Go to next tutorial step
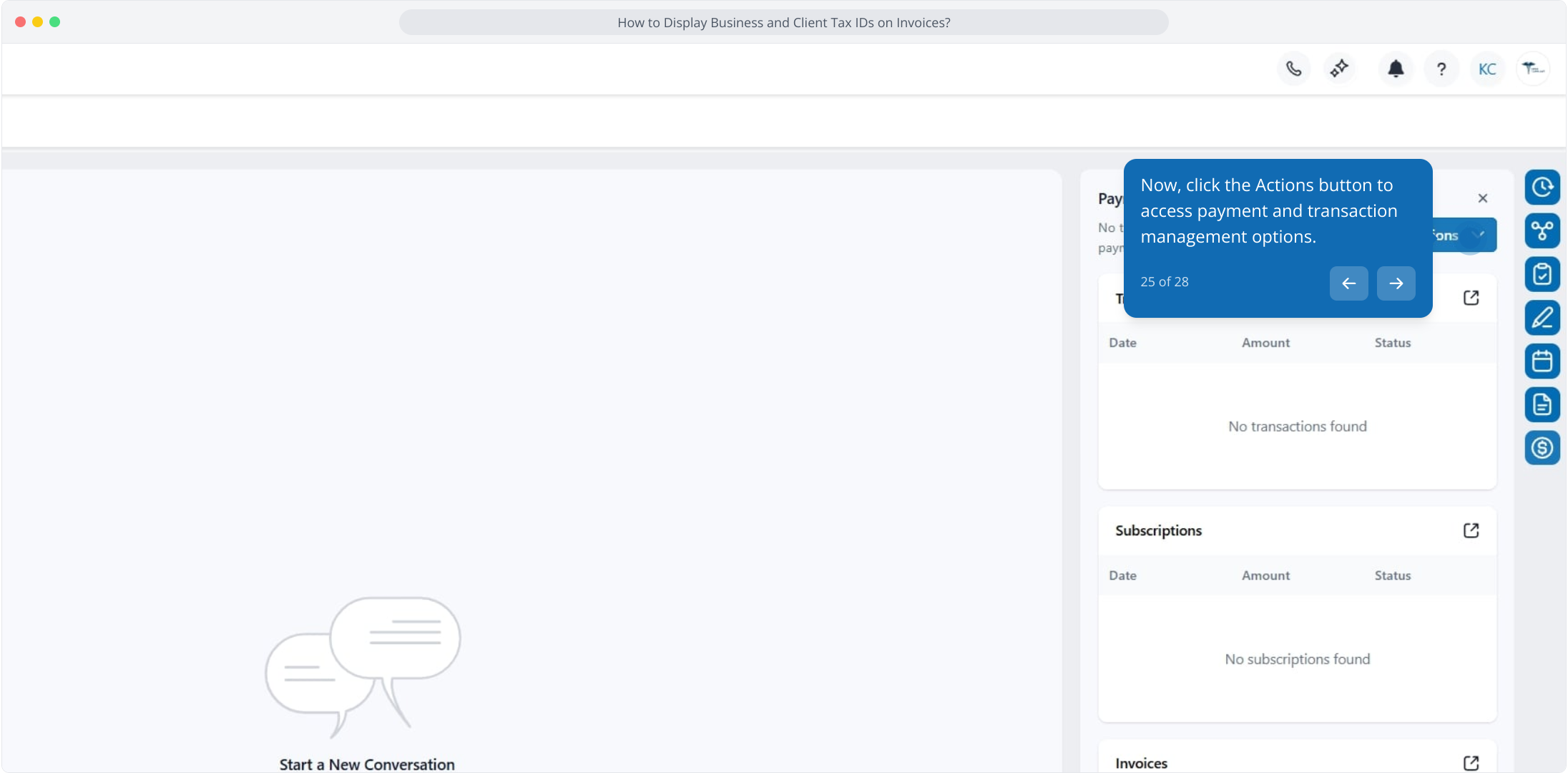Viewport: 1568px width, 773px height. click(1396, 283)
